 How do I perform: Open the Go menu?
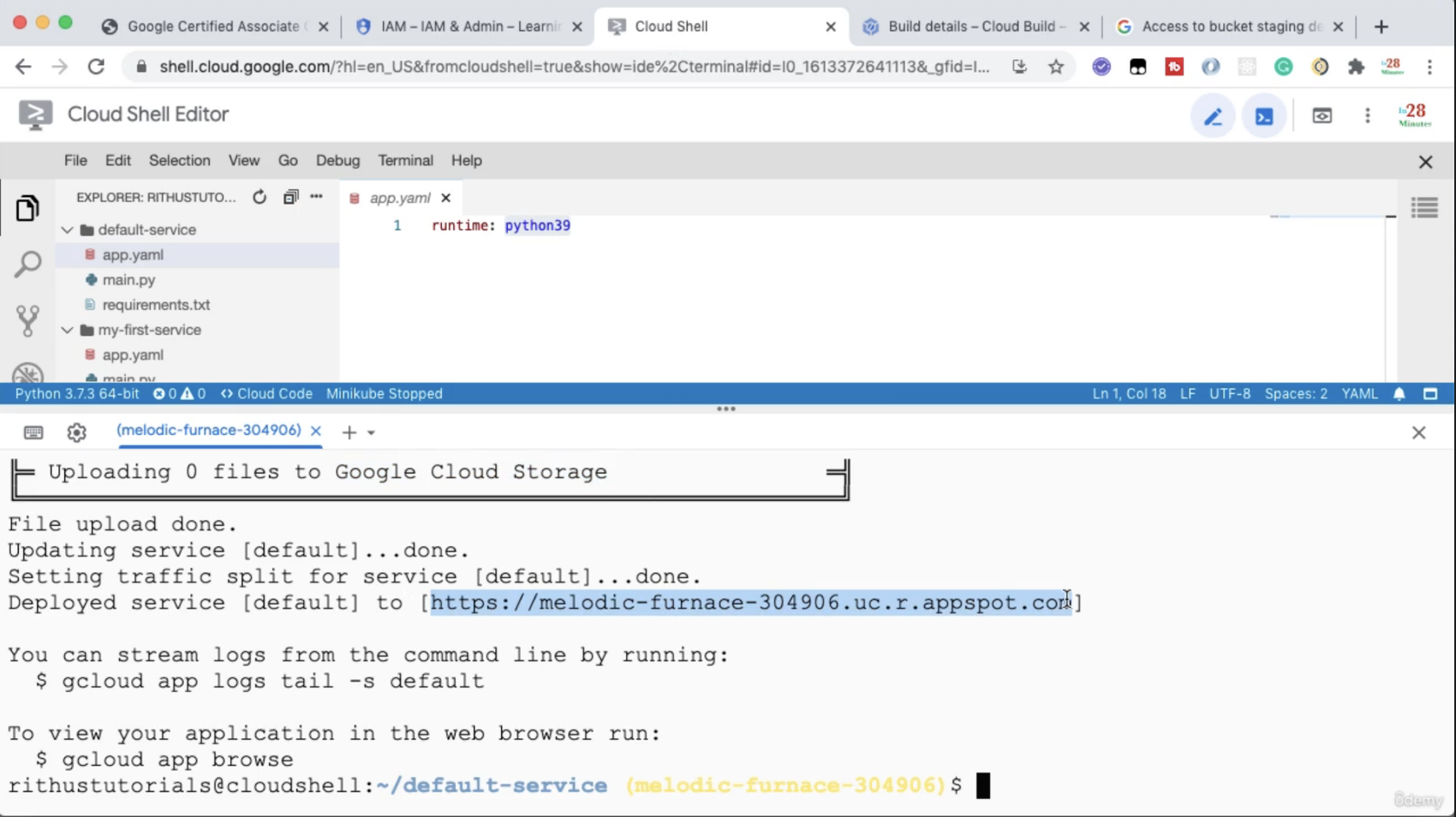point(288,160)
